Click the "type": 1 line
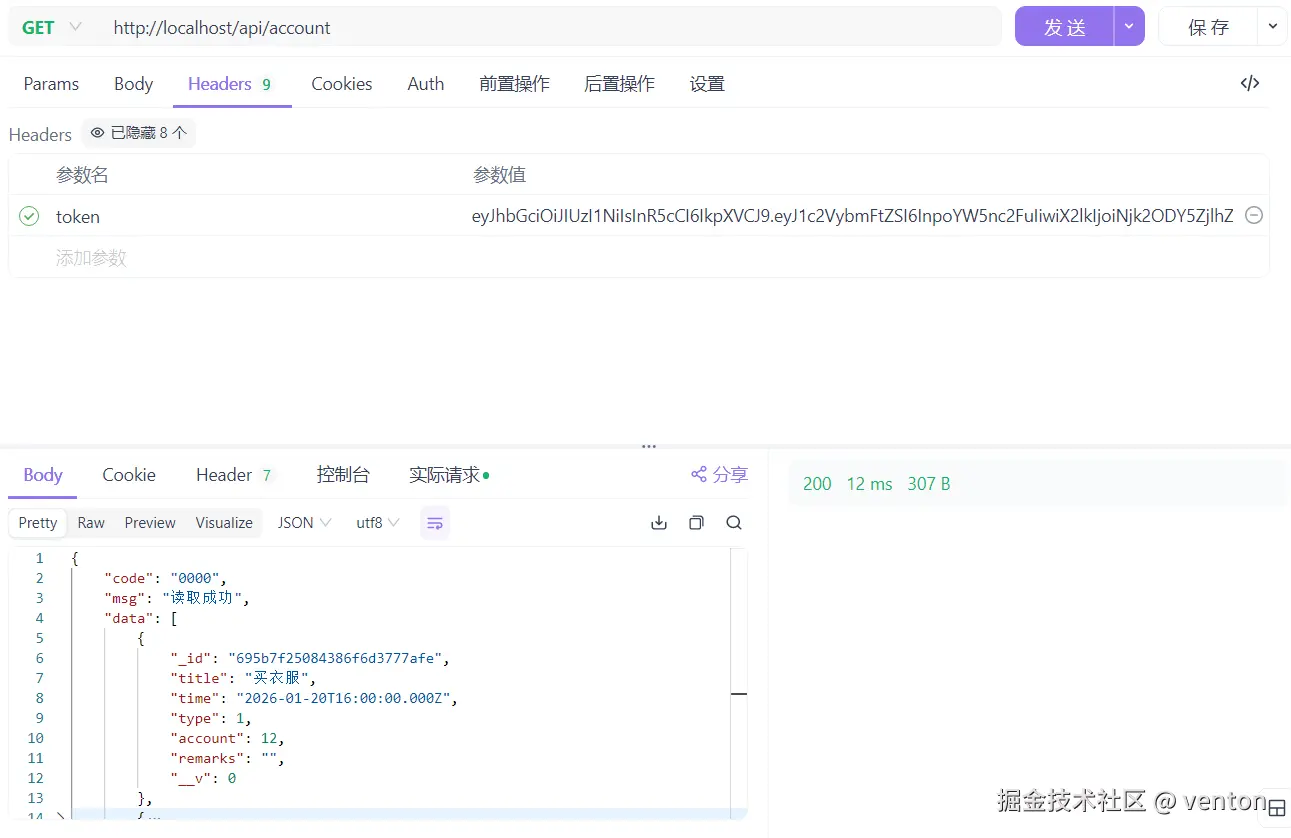The image size is (1291, 838). tap(211, 718)
